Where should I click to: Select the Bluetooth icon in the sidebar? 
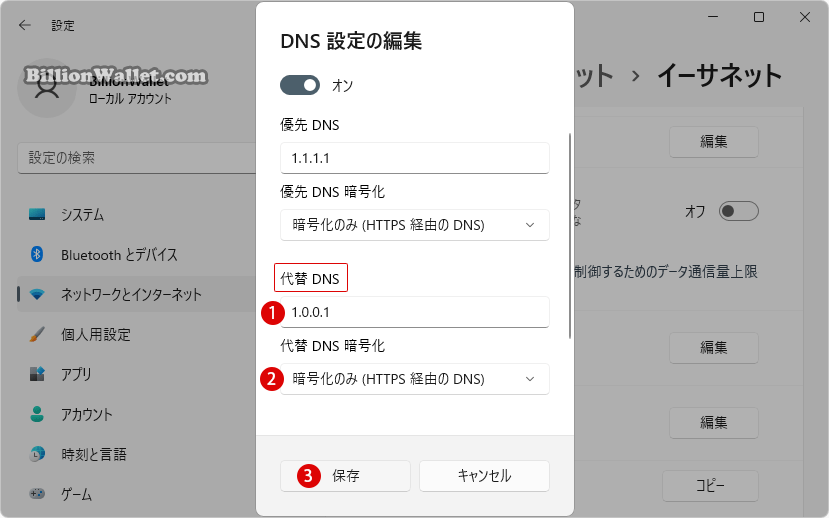click(x=36, y=254)
